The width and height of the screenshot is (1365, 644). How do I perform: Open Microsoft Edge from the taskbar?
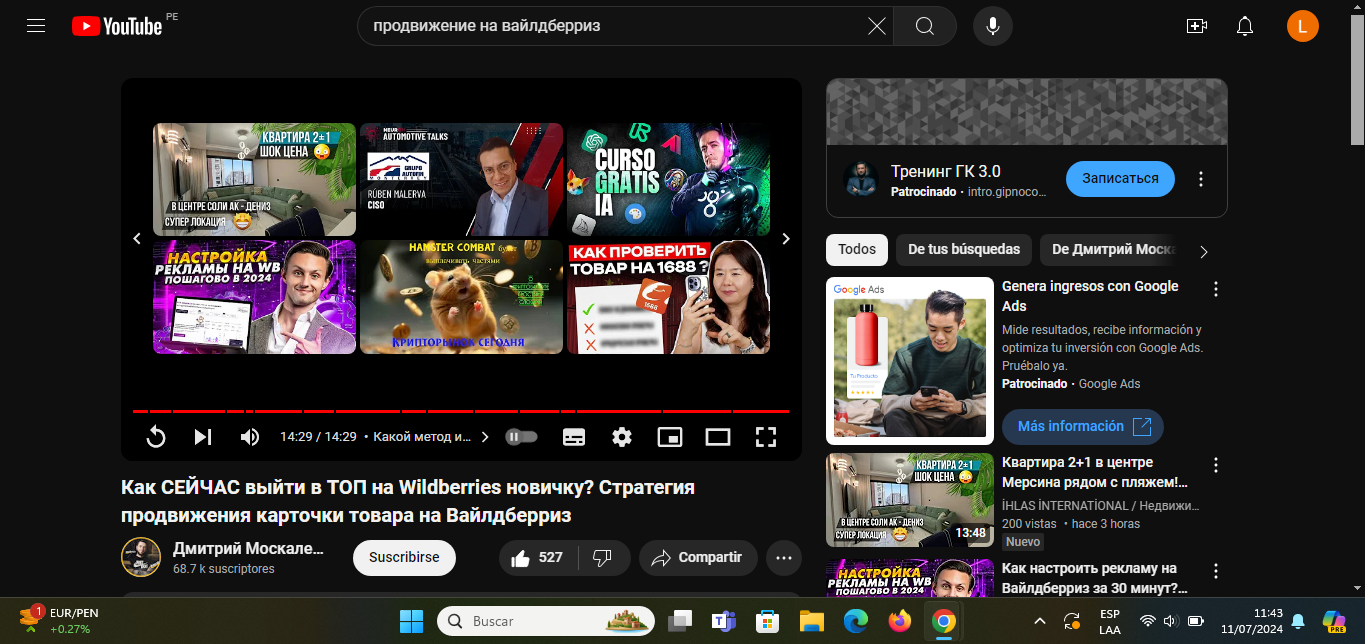pyautogui.click(x=855, y=621)
